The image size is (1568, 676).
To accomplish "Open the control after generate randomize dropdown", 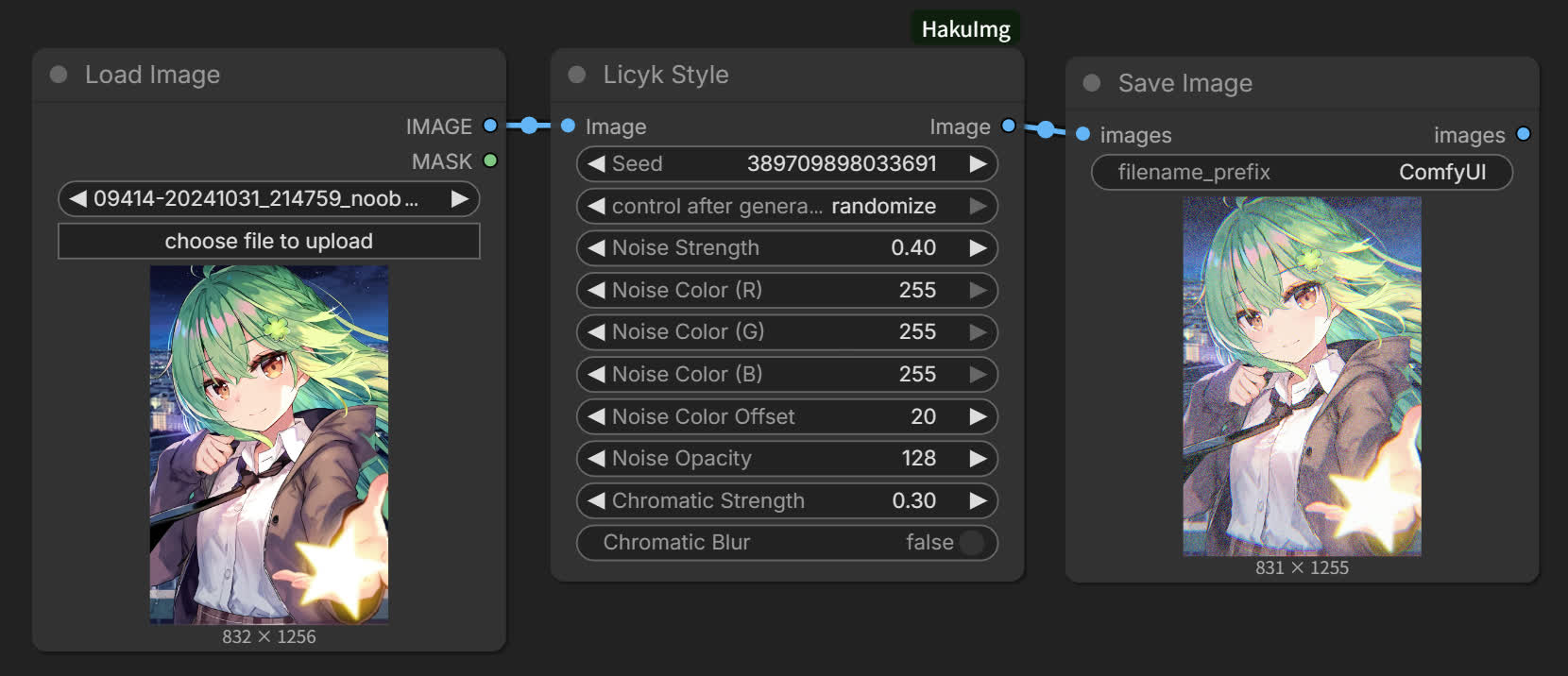I will point(787,206).
